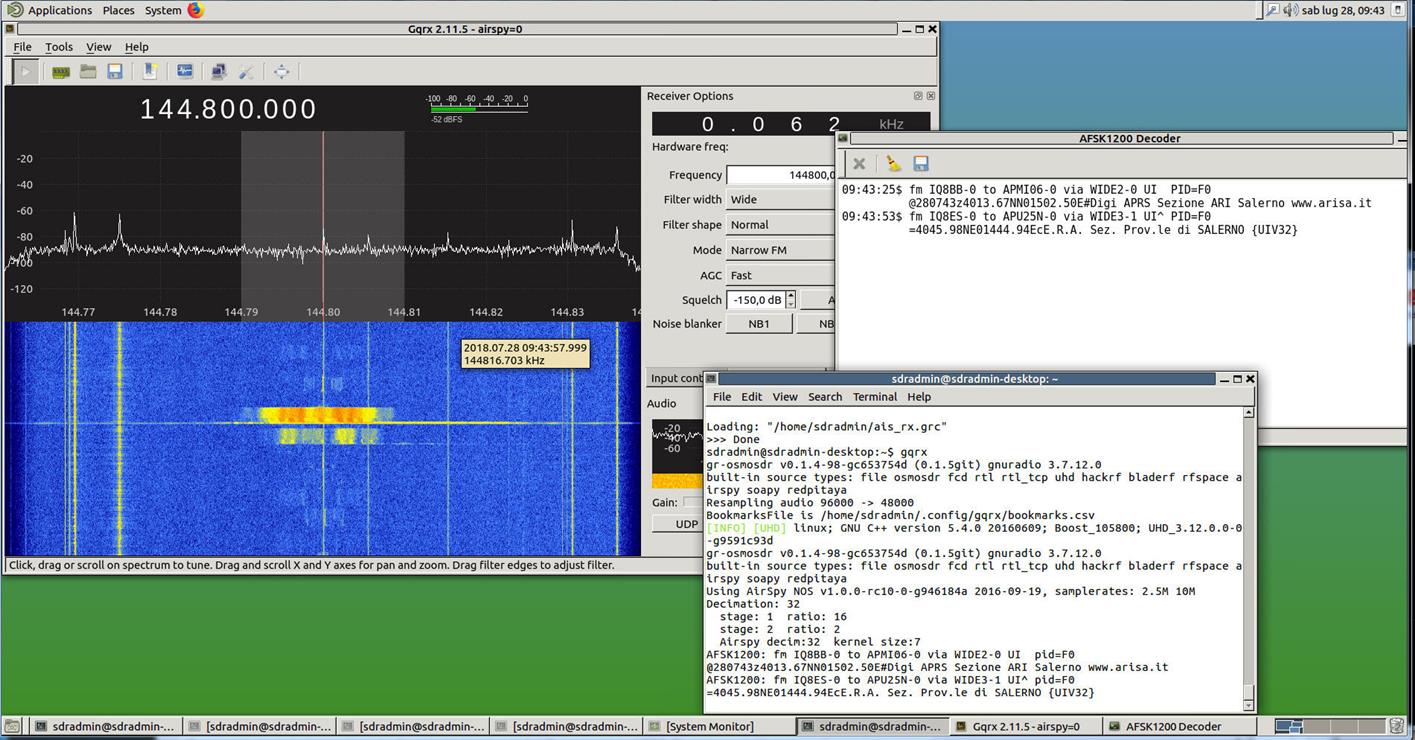Image resolution: width=1415 pixels, height=740 pixels.
Task: Open the terminal window's File menu
Action: pos(721,397)
